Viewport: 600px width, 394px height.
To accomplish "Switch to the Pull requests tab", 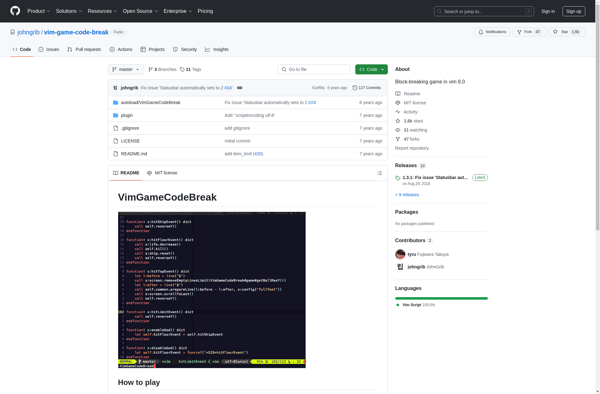I will [x=84, y=49].
